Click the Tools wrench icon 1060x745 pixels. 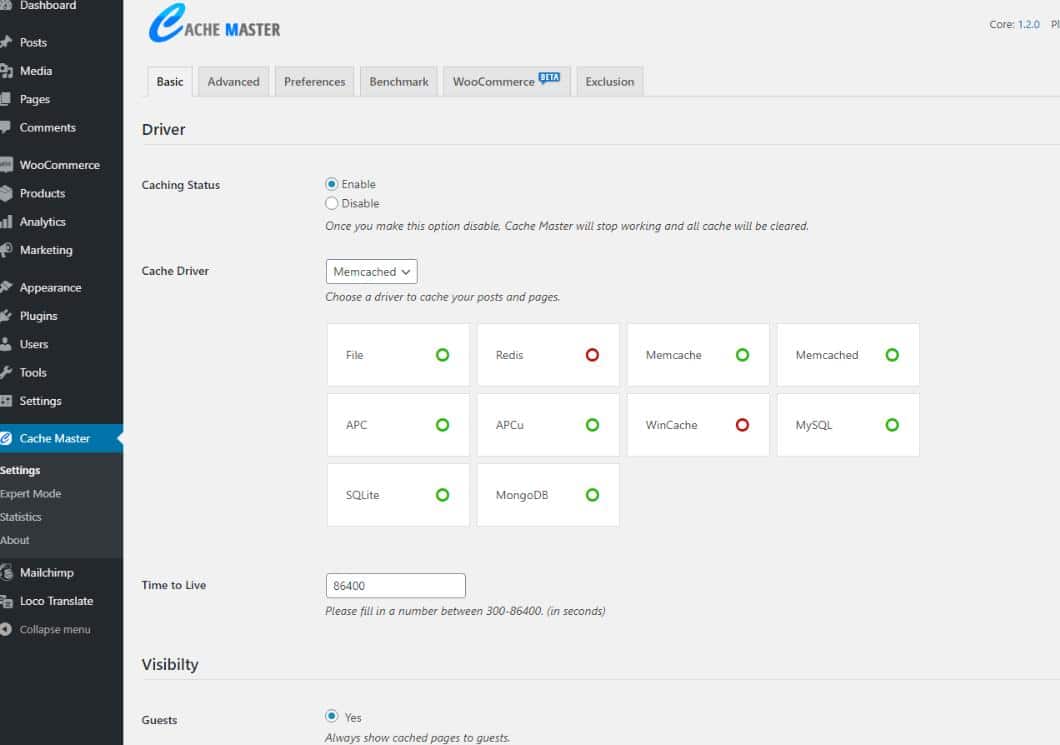[6, 372]
